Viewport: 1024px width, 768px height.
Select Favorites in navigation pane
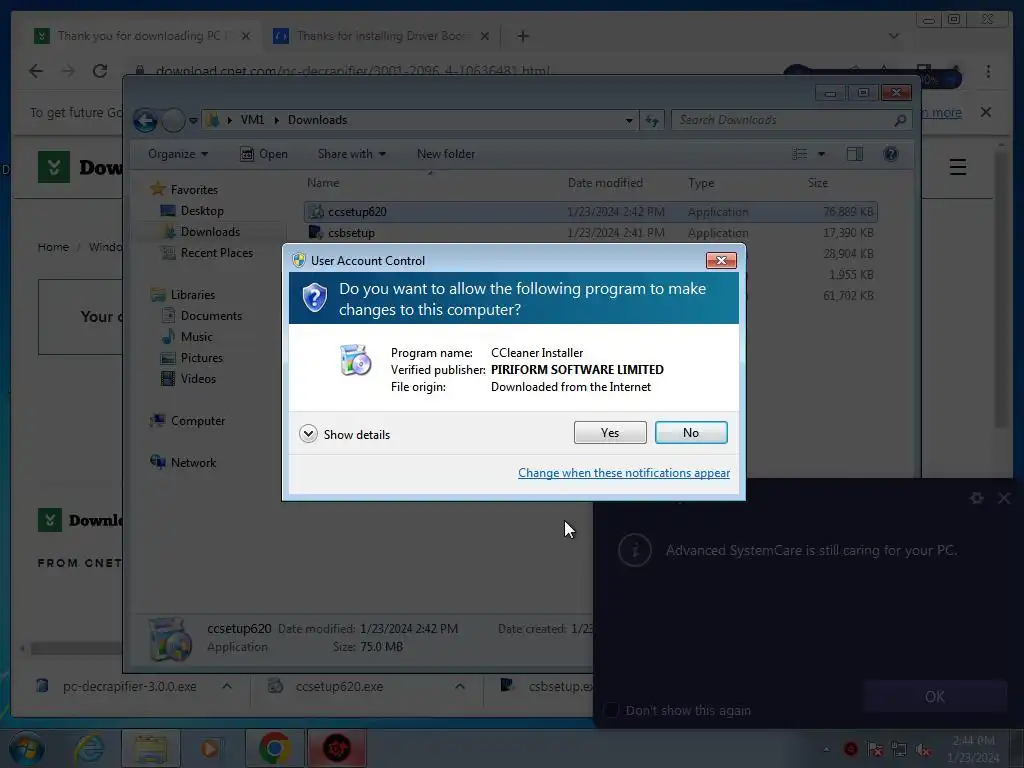click(x=185, y=189)
